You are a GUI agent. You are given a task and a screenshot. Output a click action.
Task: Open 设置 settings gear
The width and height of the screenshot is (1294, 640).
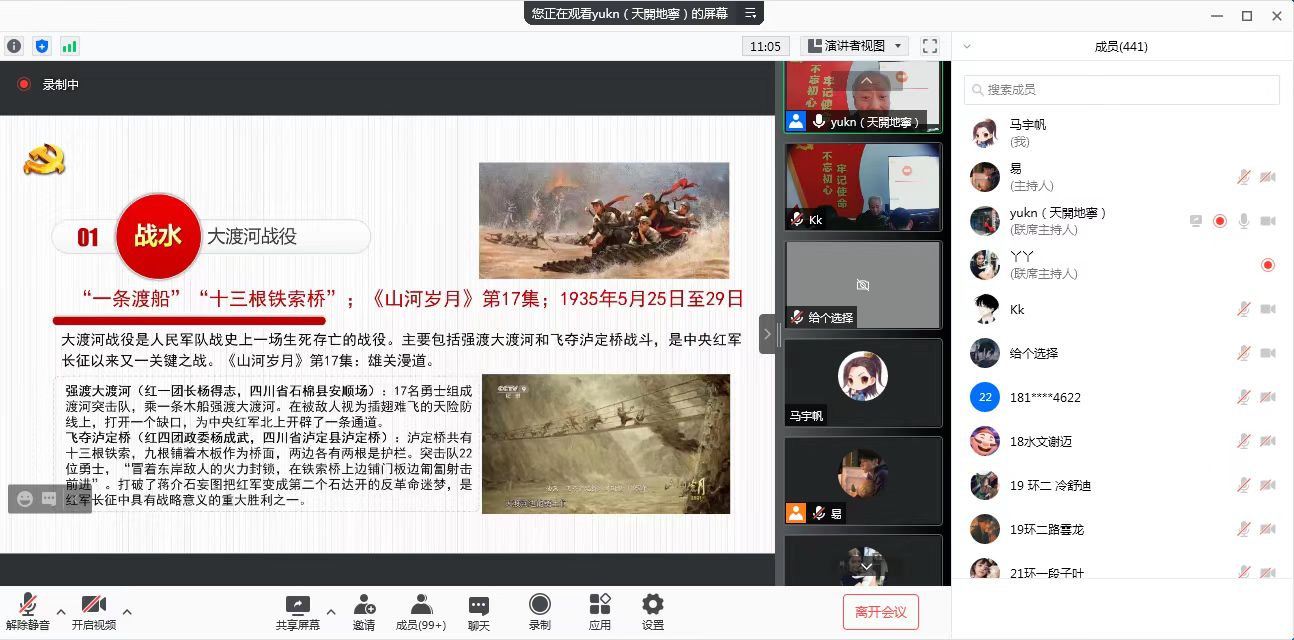[653, 611]
